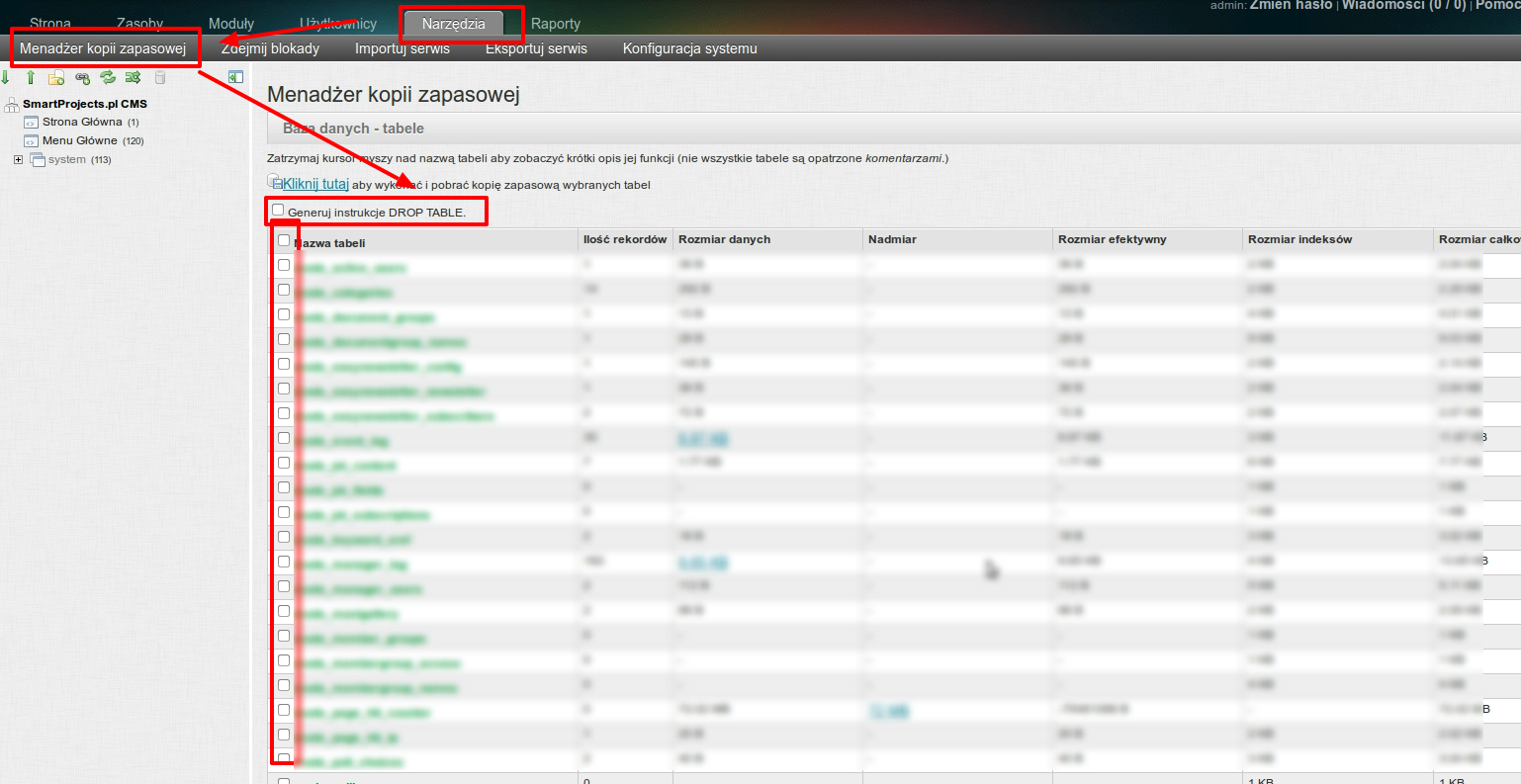Click the system folder icon
The width and height of the screenshot is (1521, 784).
tap(38, 159)
